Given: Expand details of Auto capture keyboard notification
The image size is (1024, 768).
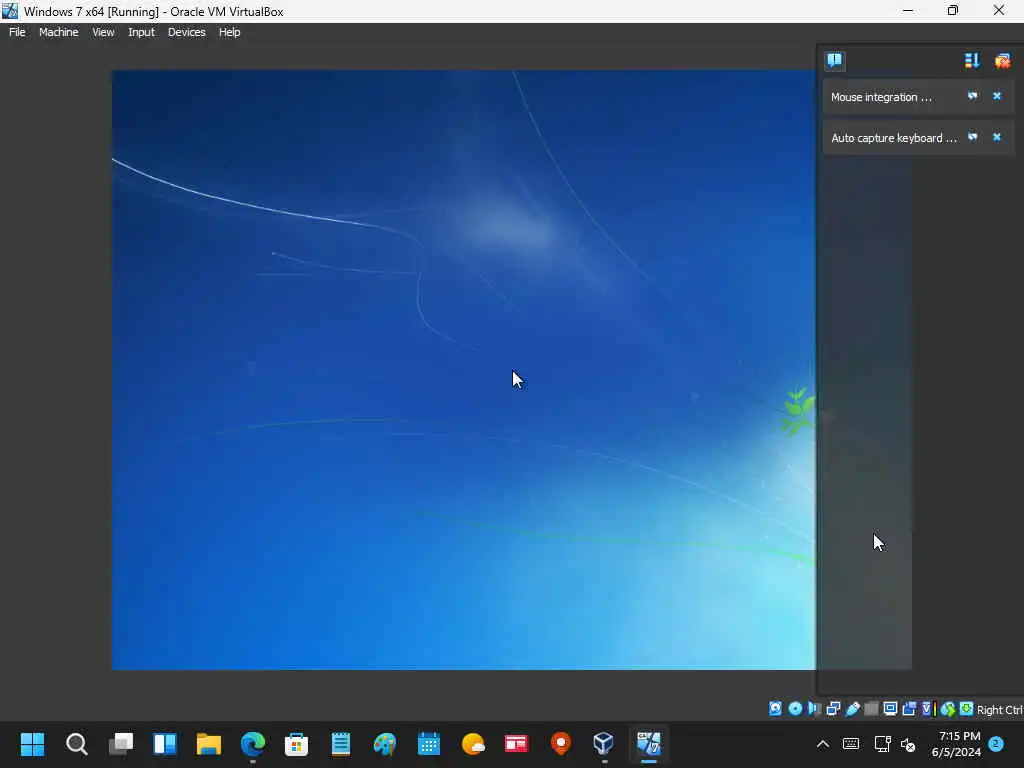Looking at the screenshot, I should tap(972, 137).
